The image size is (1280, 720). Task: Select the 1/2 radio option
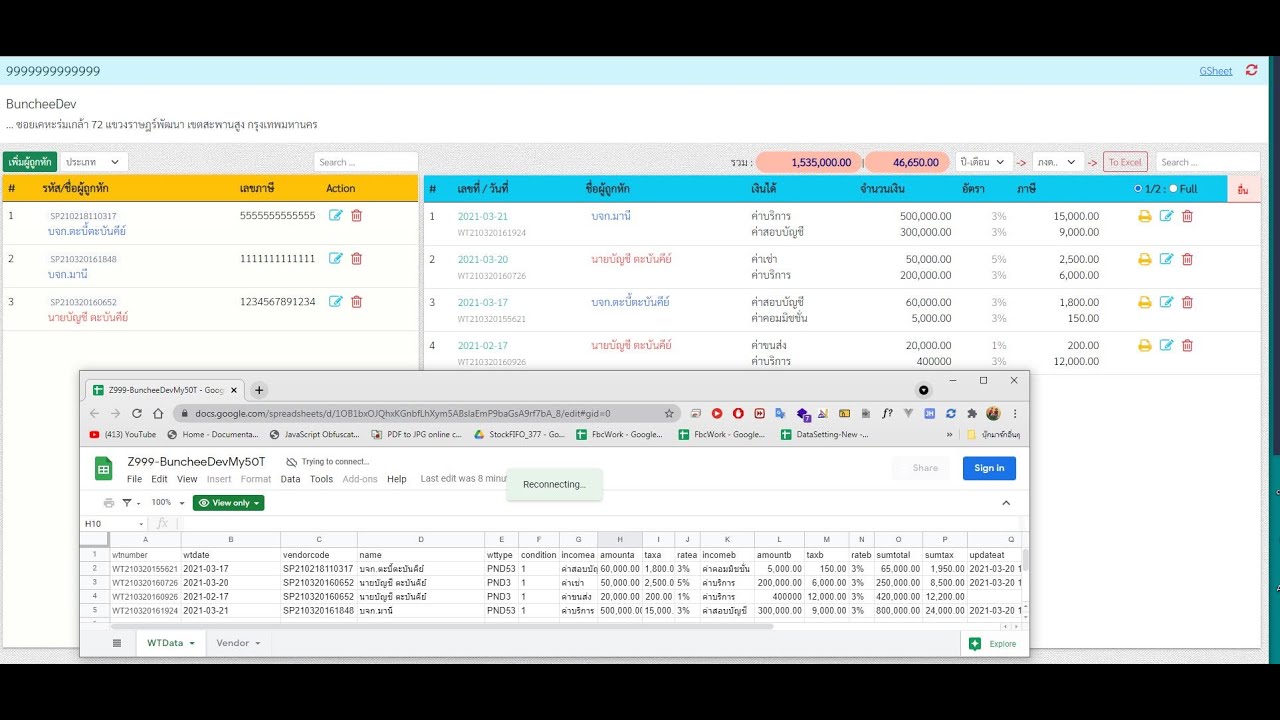click(x=1139, y=188)
